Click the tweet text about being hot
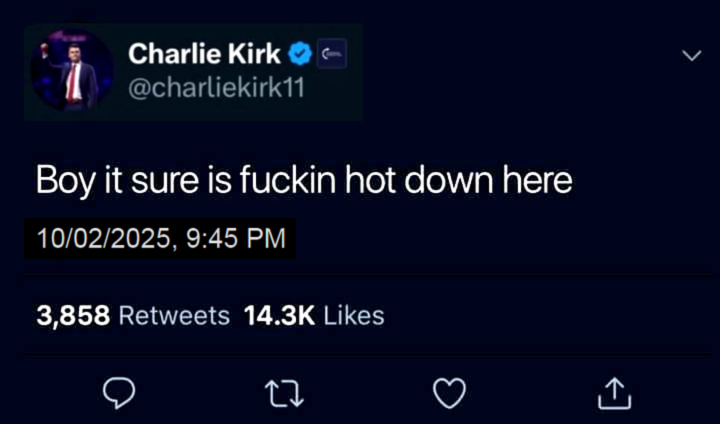Image resolution: width=720 pixels, height=424 pixels. pos(304,180)
